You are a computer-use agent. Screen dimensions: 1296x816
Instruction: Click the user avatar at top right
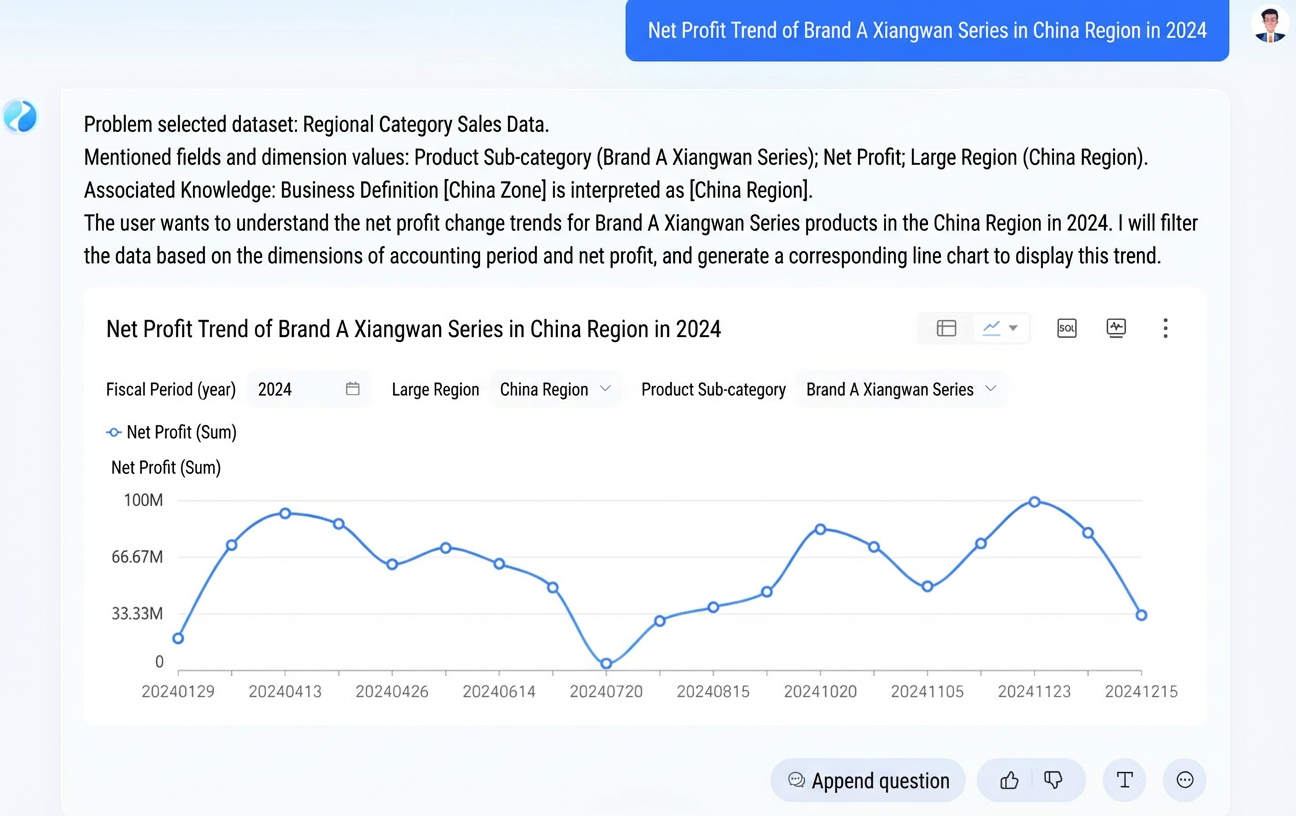[1270, 24]
